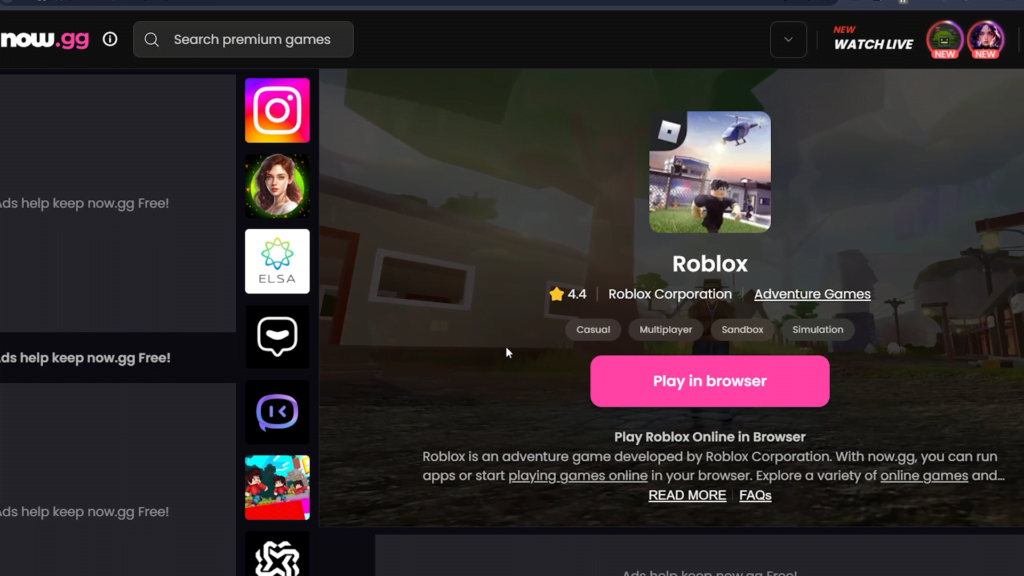The image size is (1024, 576).
Task: Open the purple chat-face app icon
Action: pos(277,412)
